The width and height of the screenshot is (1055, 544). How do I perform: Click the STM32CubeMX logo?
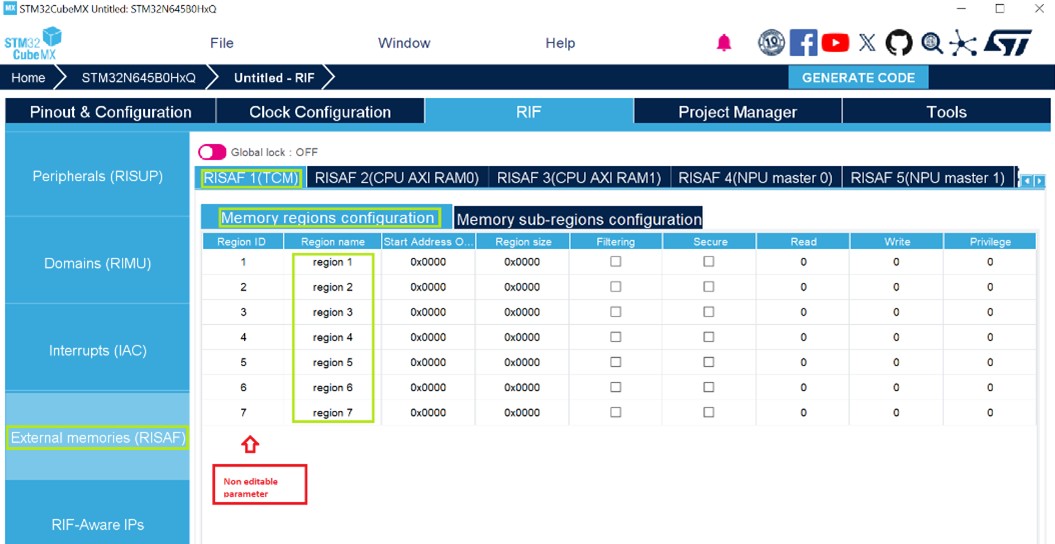(x=32, y=43)
